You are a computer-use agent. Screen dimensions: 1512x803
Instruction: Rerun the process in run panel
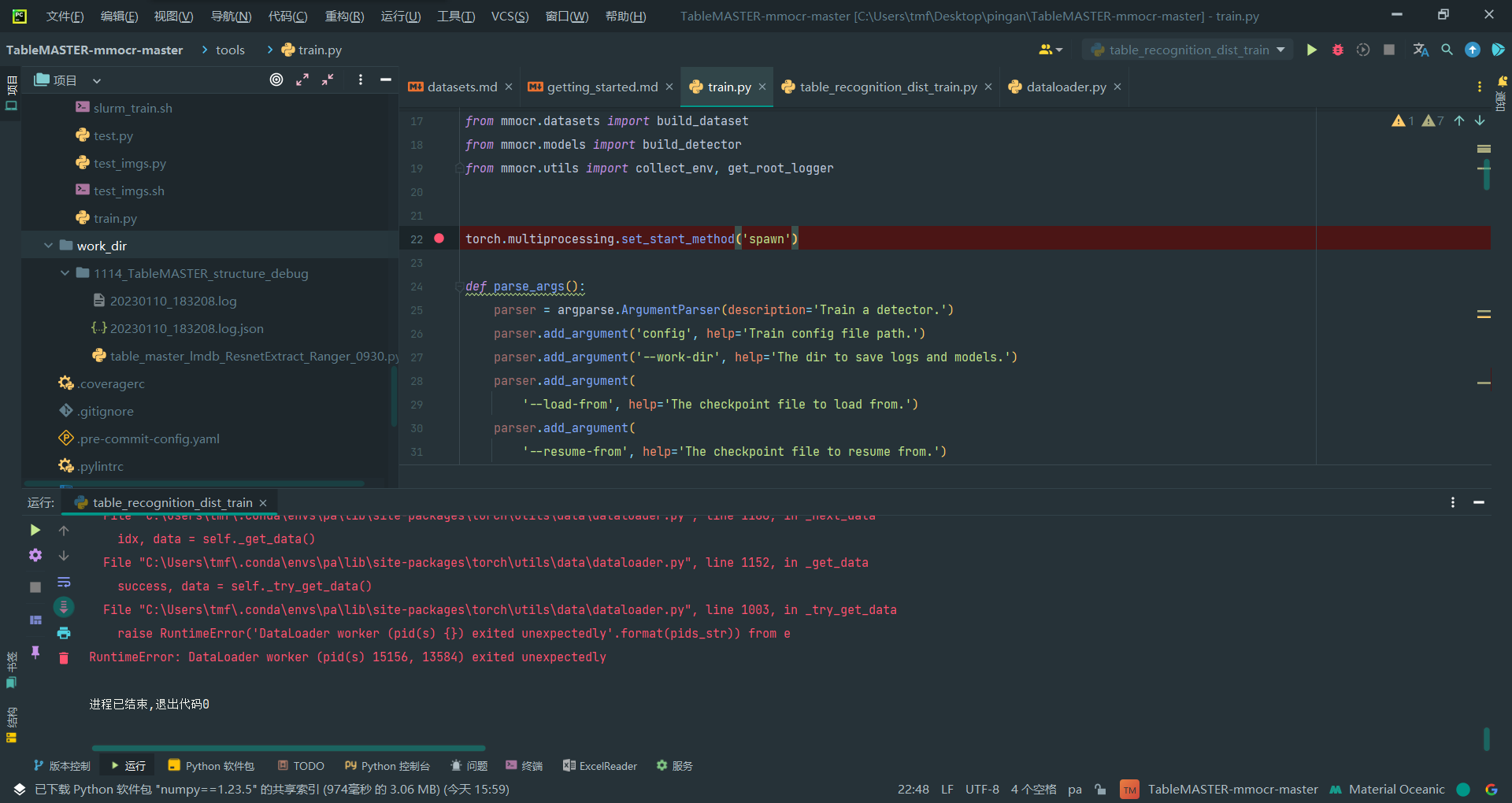(x=35, y=530)
